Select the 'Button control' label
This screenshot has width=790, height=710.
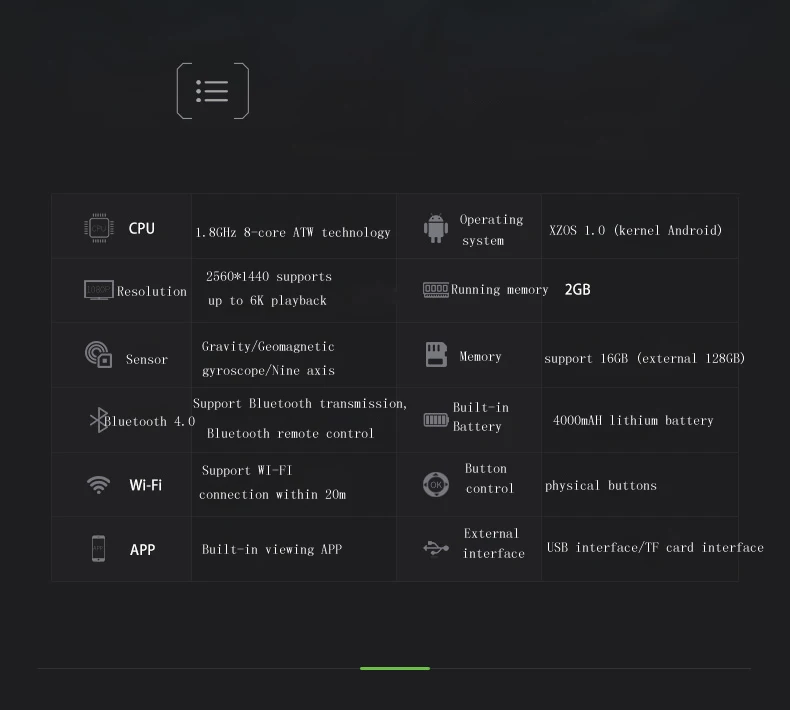point(489,479)
